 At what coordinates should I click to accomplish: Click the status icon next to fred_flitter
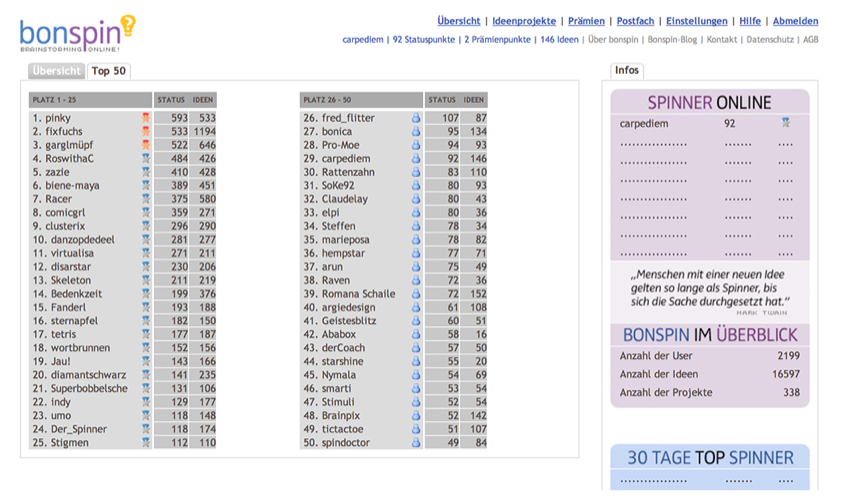point(416,118)
